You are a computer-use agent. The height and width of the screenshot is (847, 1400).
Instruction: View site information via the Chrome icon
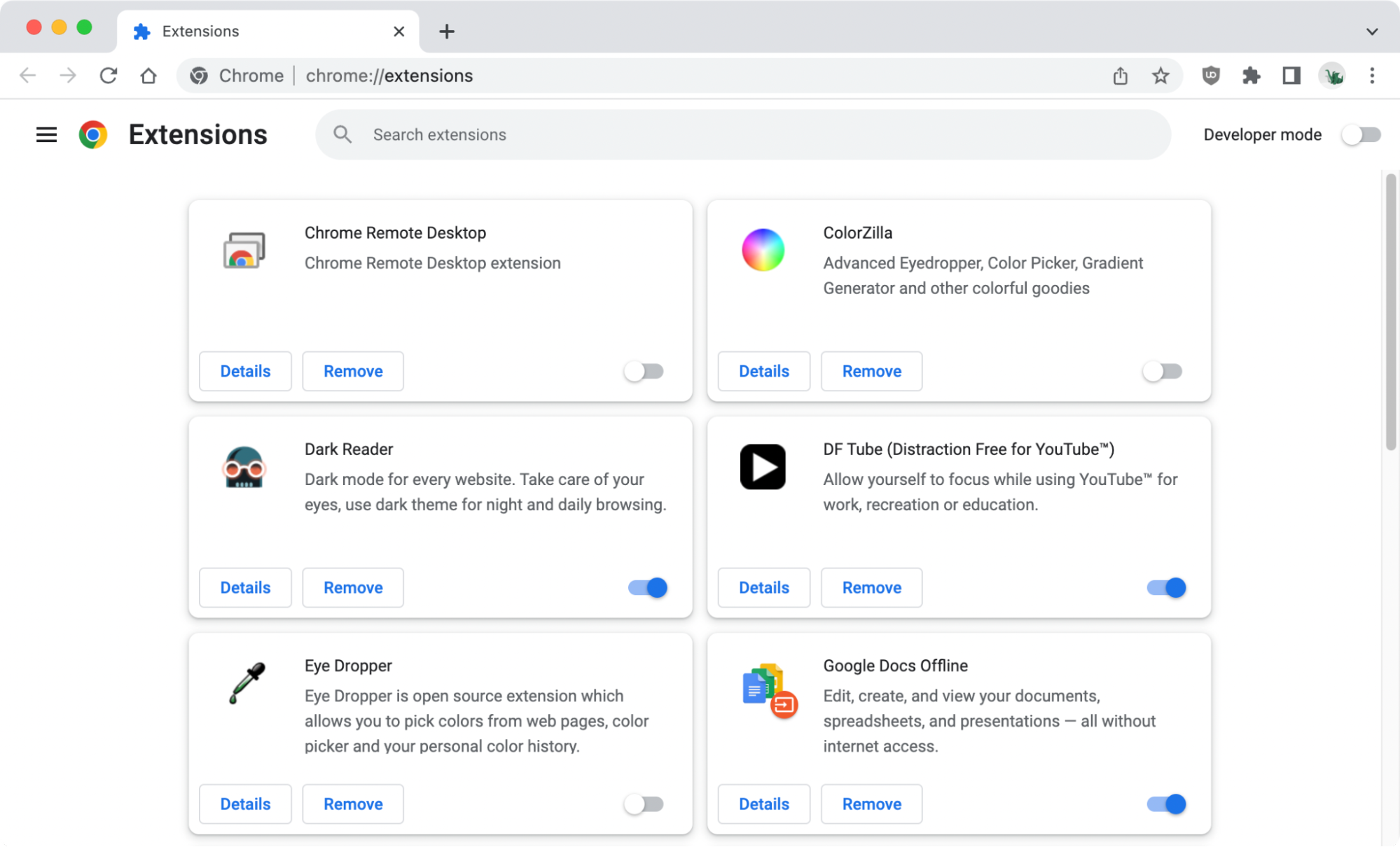coord(199,76)
